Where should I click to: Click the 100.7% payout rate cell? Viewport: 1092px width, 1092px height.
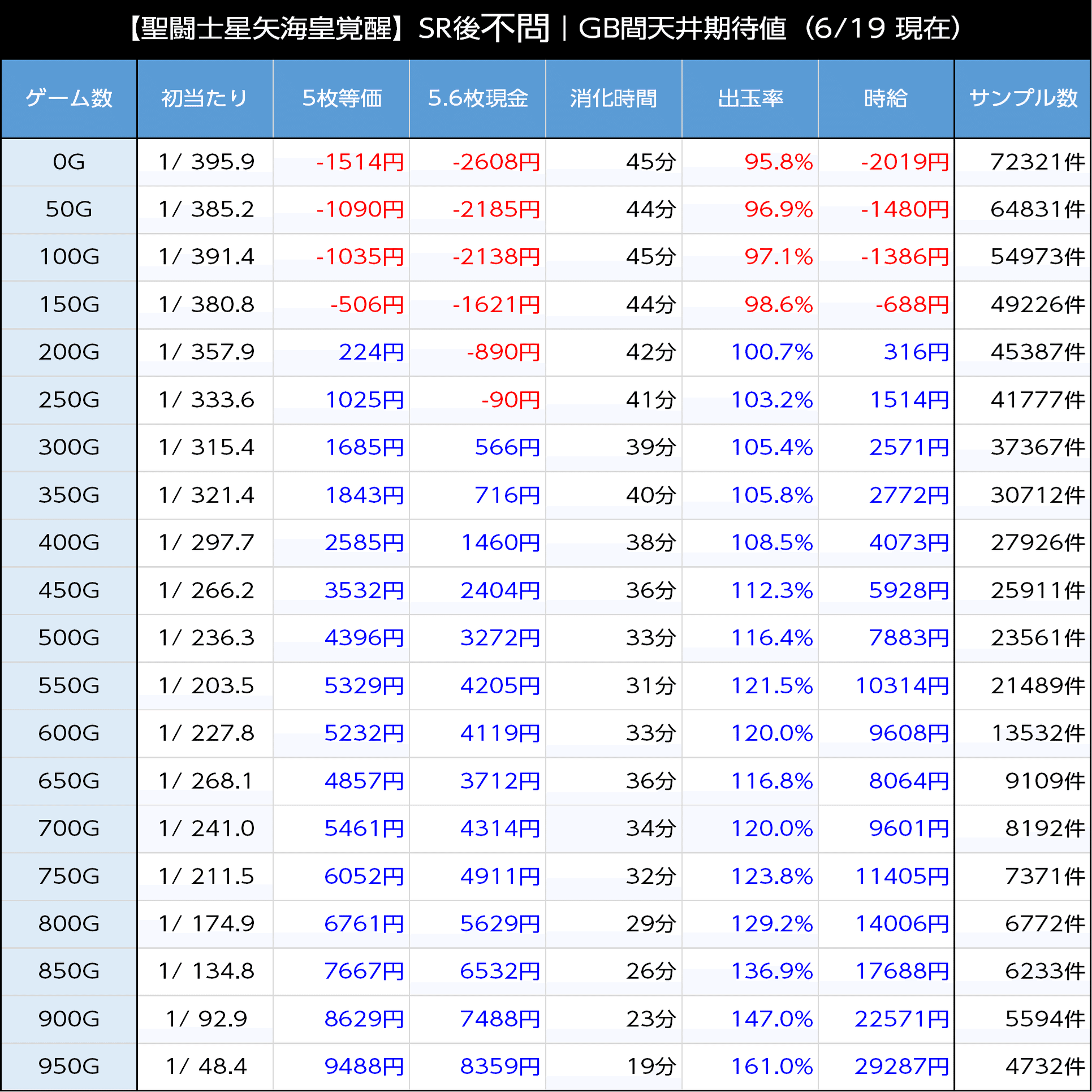[771, 352]
